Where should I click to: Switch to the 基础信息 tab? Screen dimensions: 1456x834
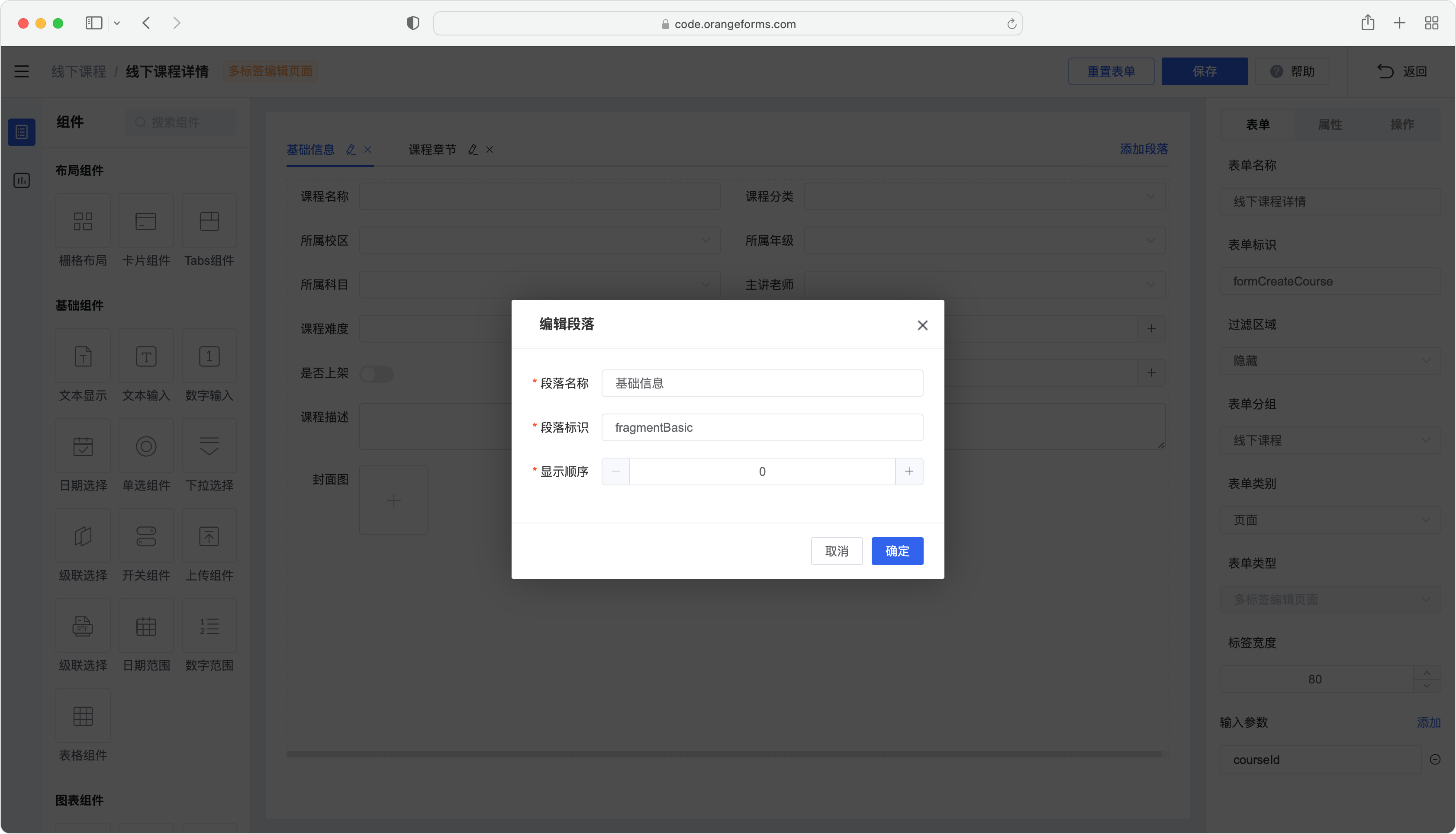310,150
